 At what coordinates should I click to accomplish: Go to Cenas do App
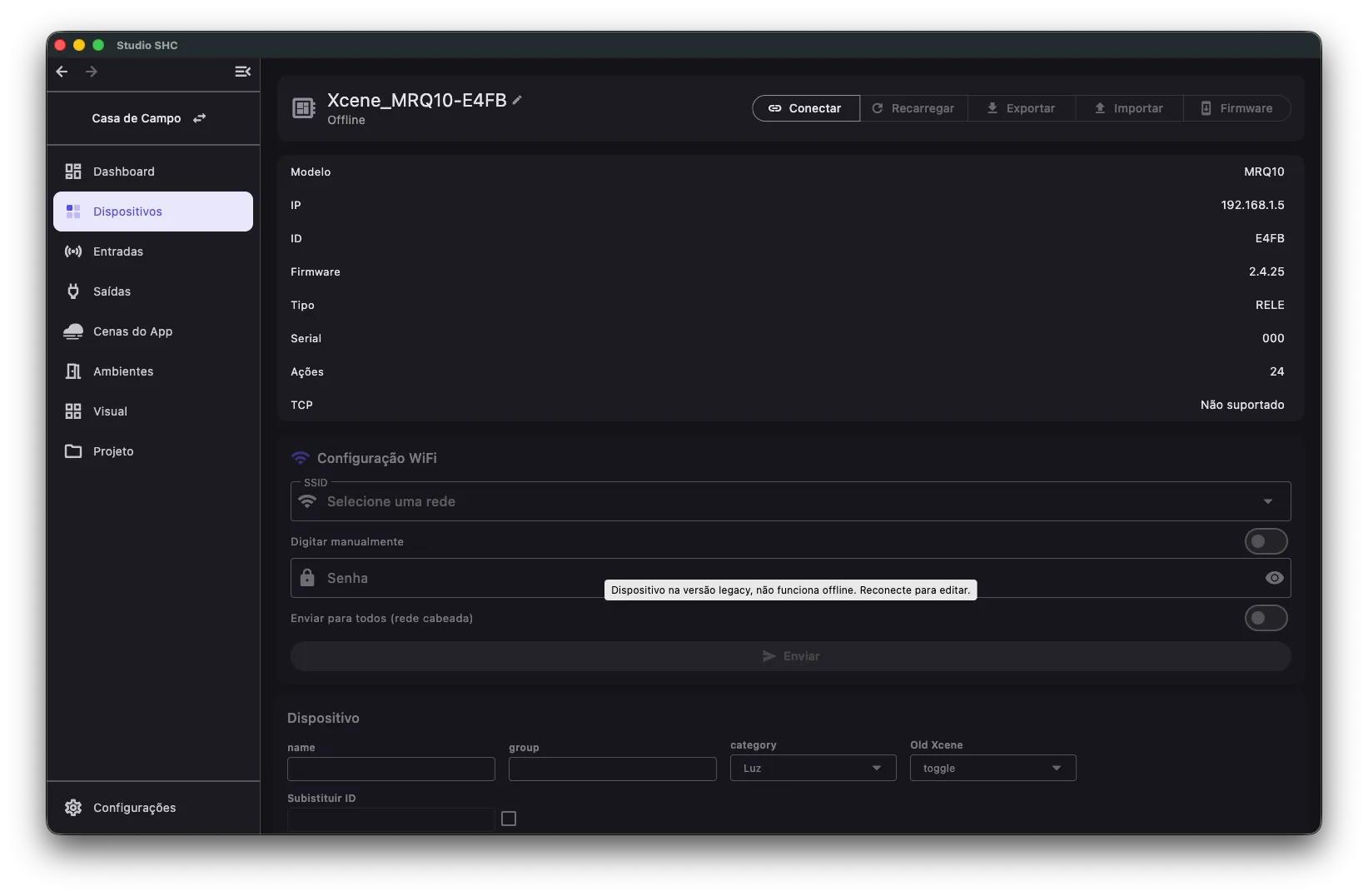153,331
